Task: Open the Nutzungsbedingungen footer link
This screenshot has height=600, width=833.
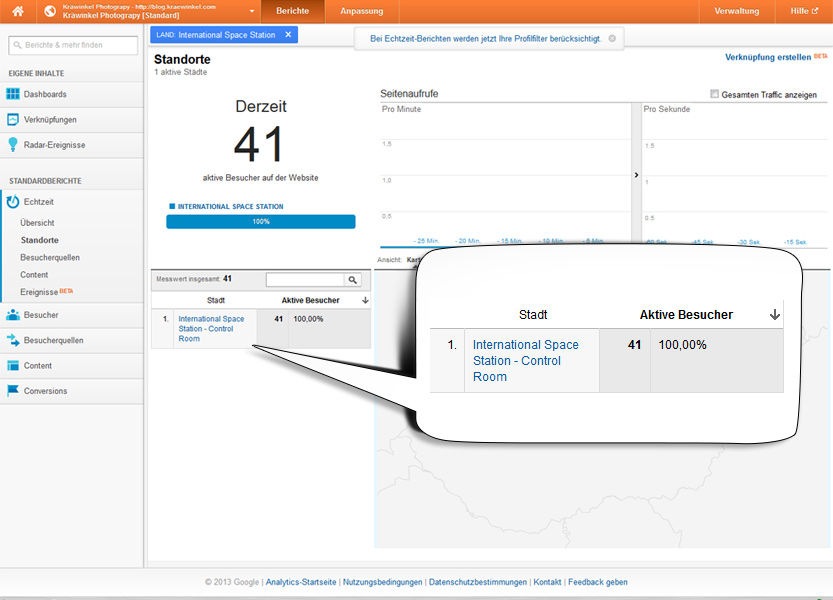Action: tap(382, 582)
